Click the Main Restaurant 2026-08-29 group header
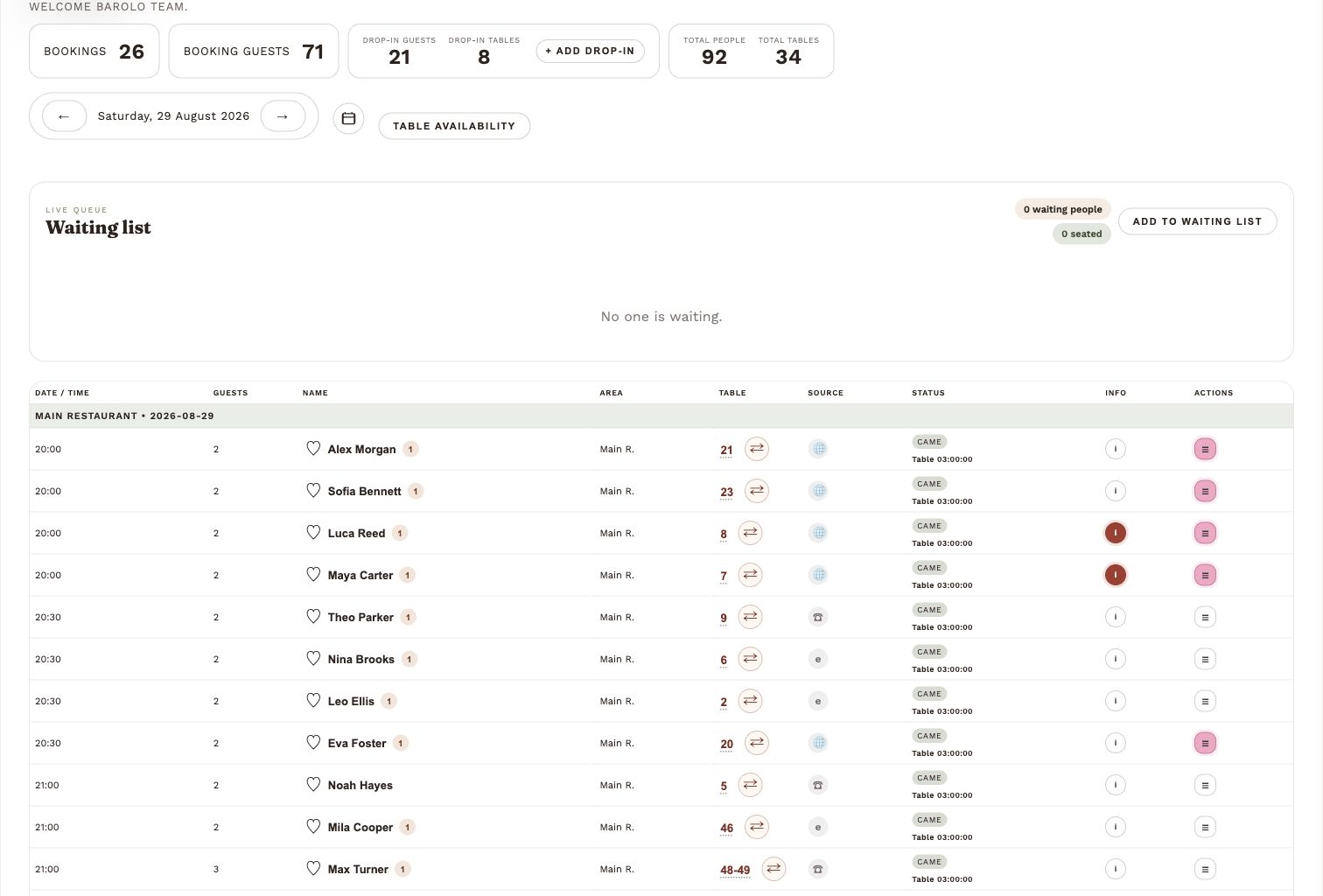 pyautogui.click(x=661, y=416)
